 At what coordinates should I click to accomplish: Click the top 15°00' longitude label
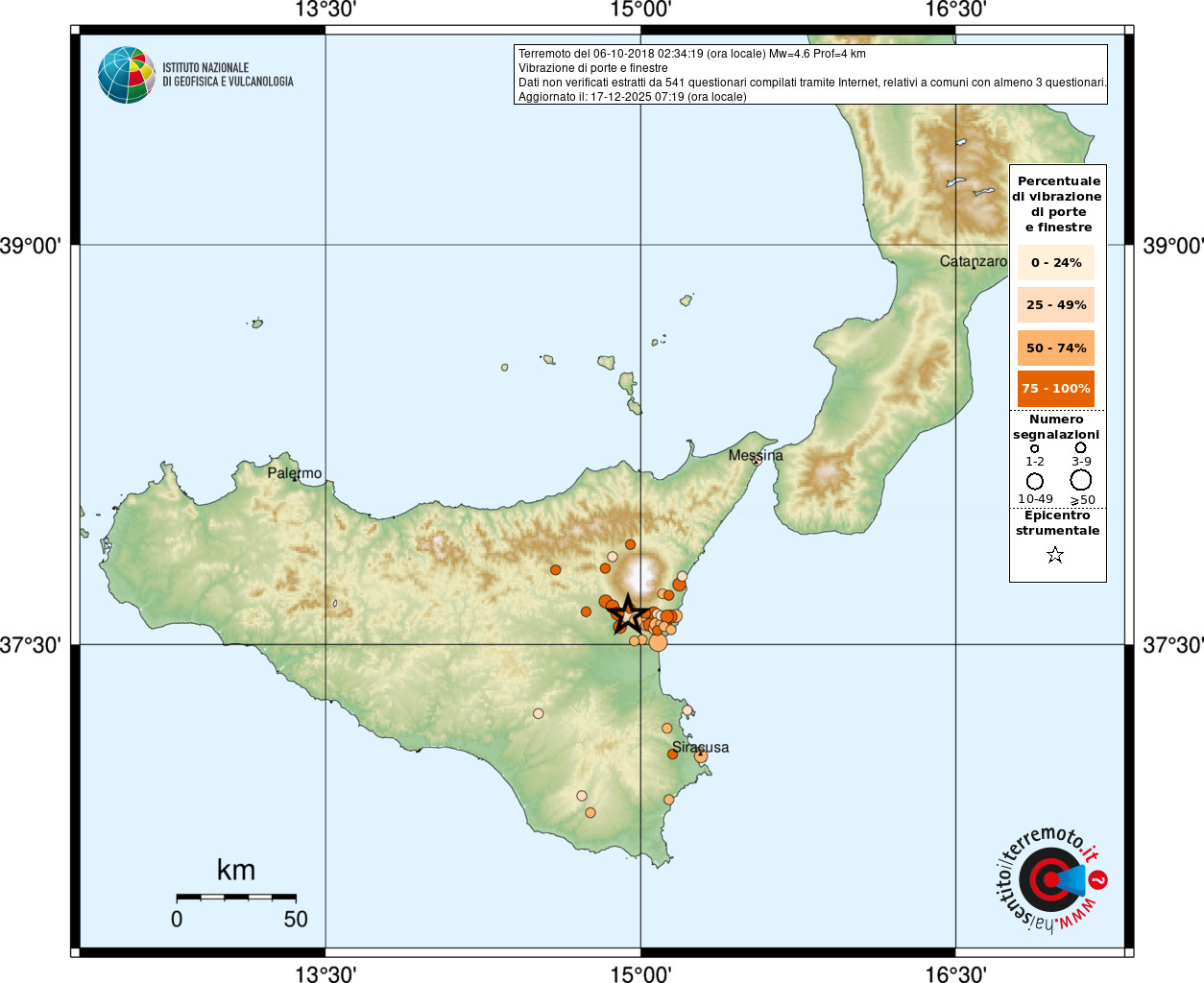640,11
